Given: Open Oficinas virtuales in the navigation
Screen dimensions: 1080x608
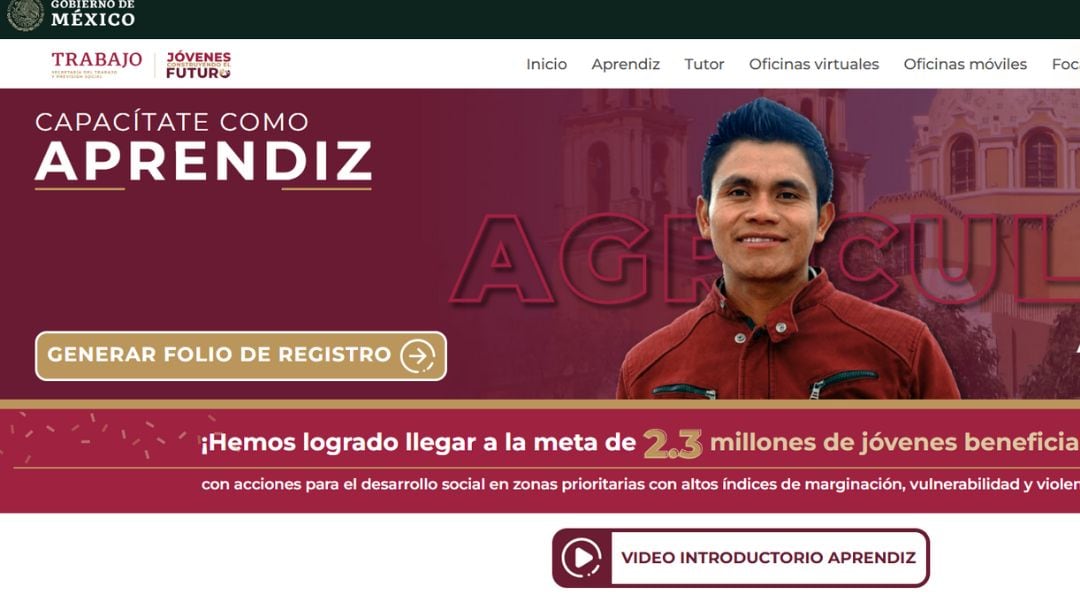Looking at the screenshot, I should pos(813,64).
